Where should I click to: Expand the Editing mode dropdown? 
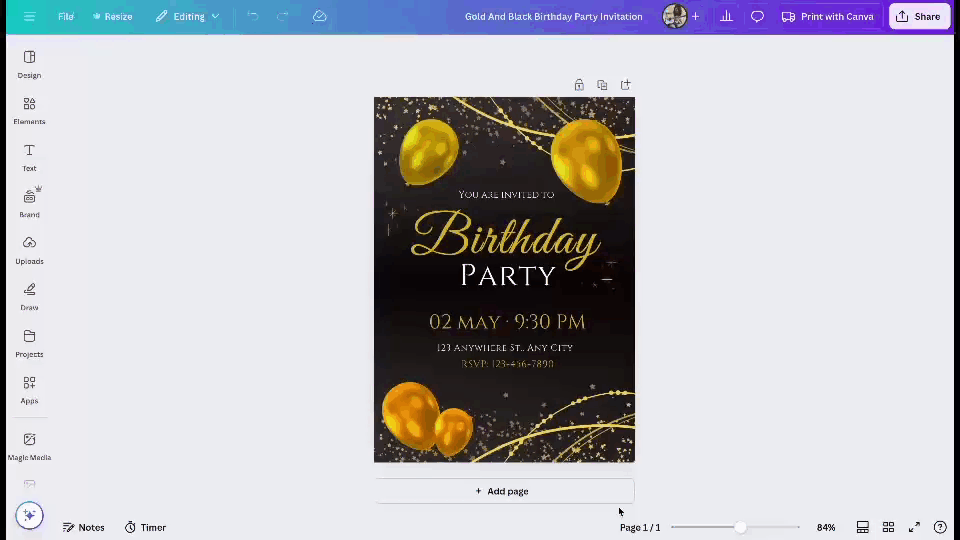point(187,17)
